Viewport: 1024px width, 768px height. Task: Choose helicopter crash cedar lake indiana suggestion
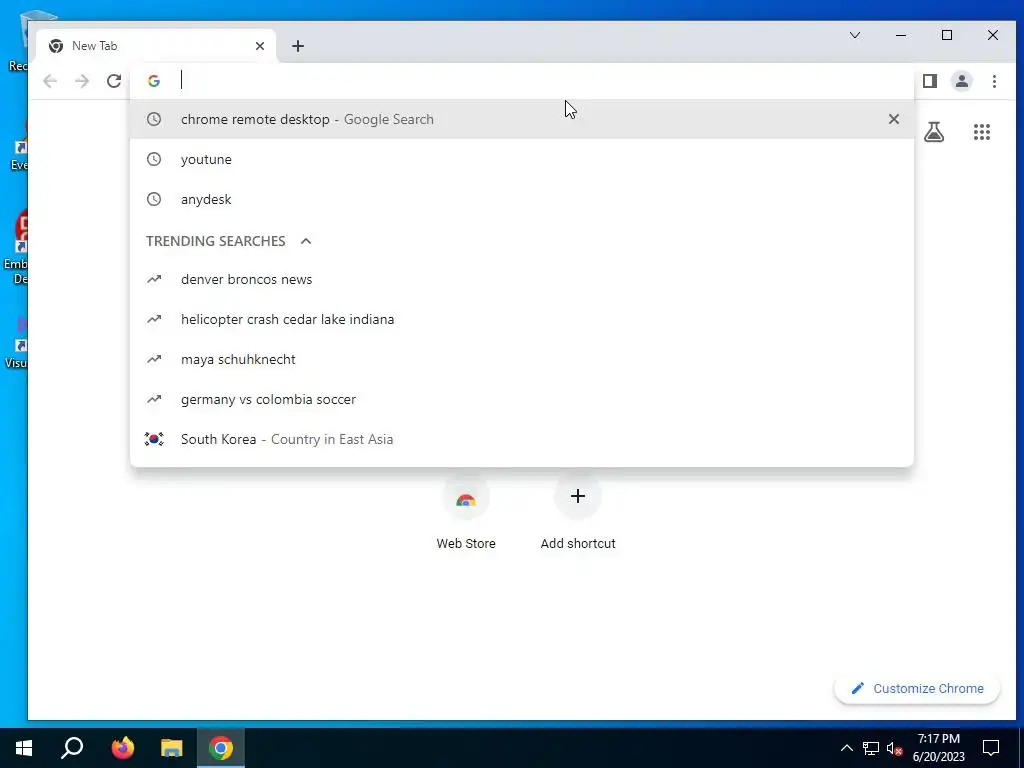click(522, 319)
